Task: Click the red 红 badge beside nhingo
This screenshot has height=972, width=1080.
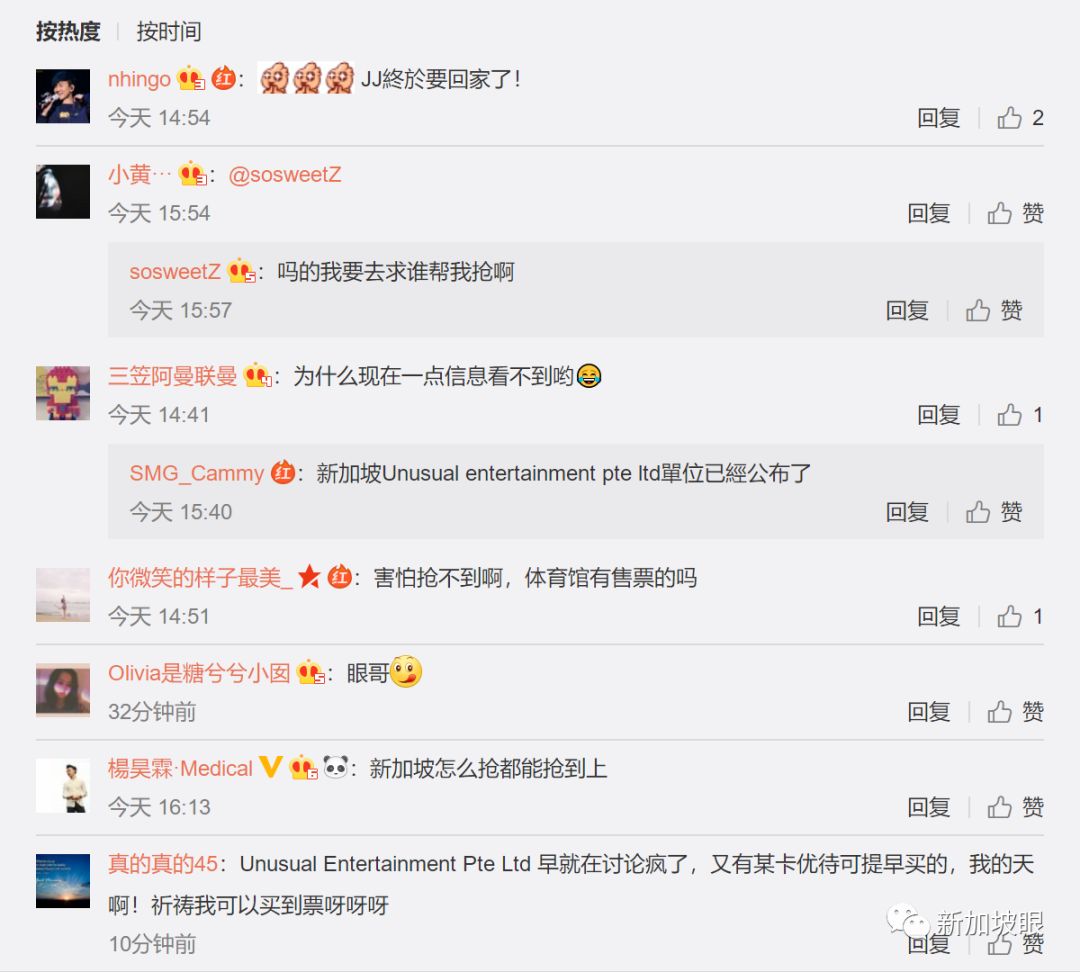Action: [223, 78]
